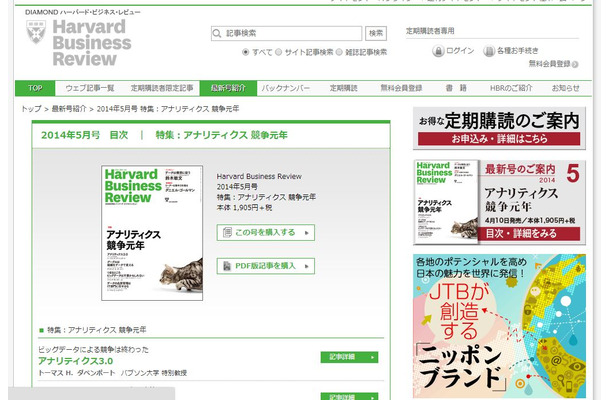The height and width of the screenshot is (400, 610).
Task: Select the サイト記事検索 radio button
Action: pos(279,52)
